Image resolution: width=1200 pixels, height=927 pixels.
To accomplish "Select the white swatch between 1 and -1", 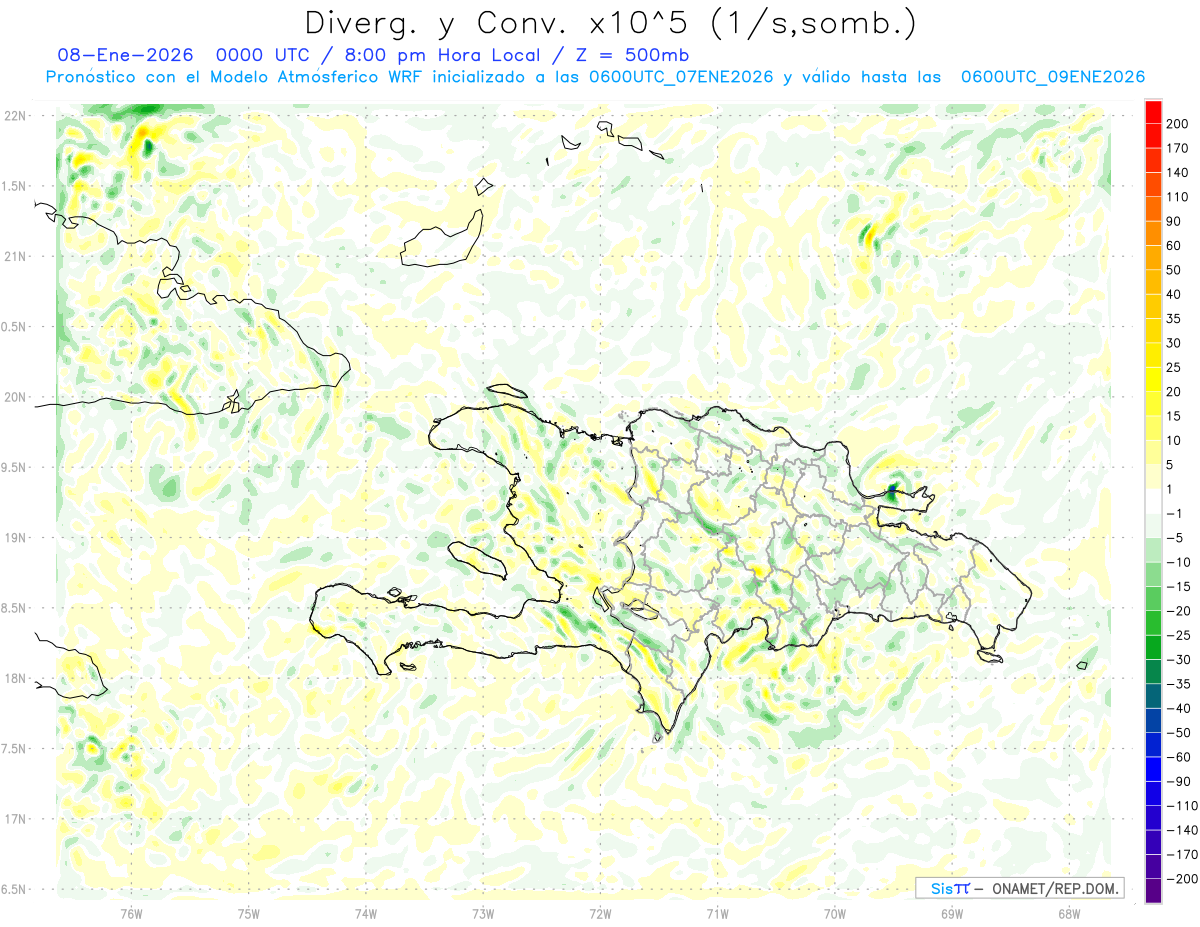I will coord(1153,501).
